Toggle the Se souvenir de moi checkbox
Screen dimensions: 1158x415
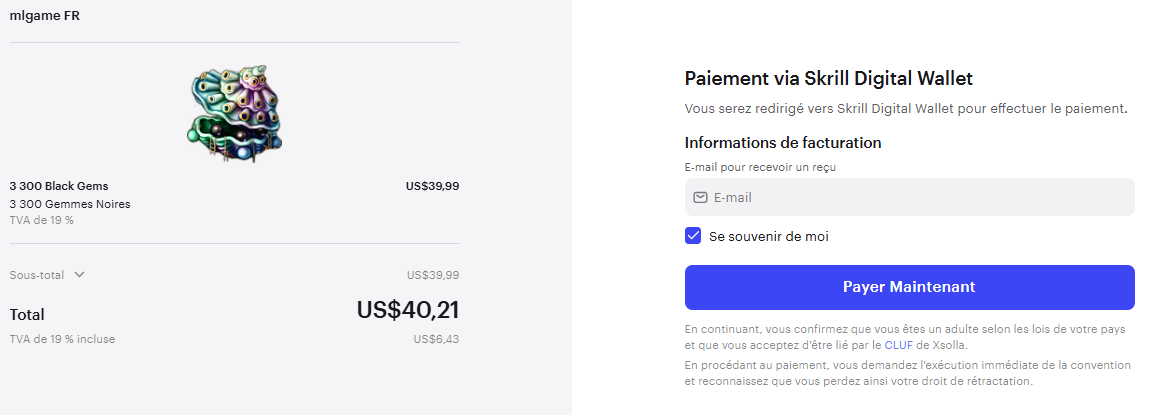tap(693, 236)
